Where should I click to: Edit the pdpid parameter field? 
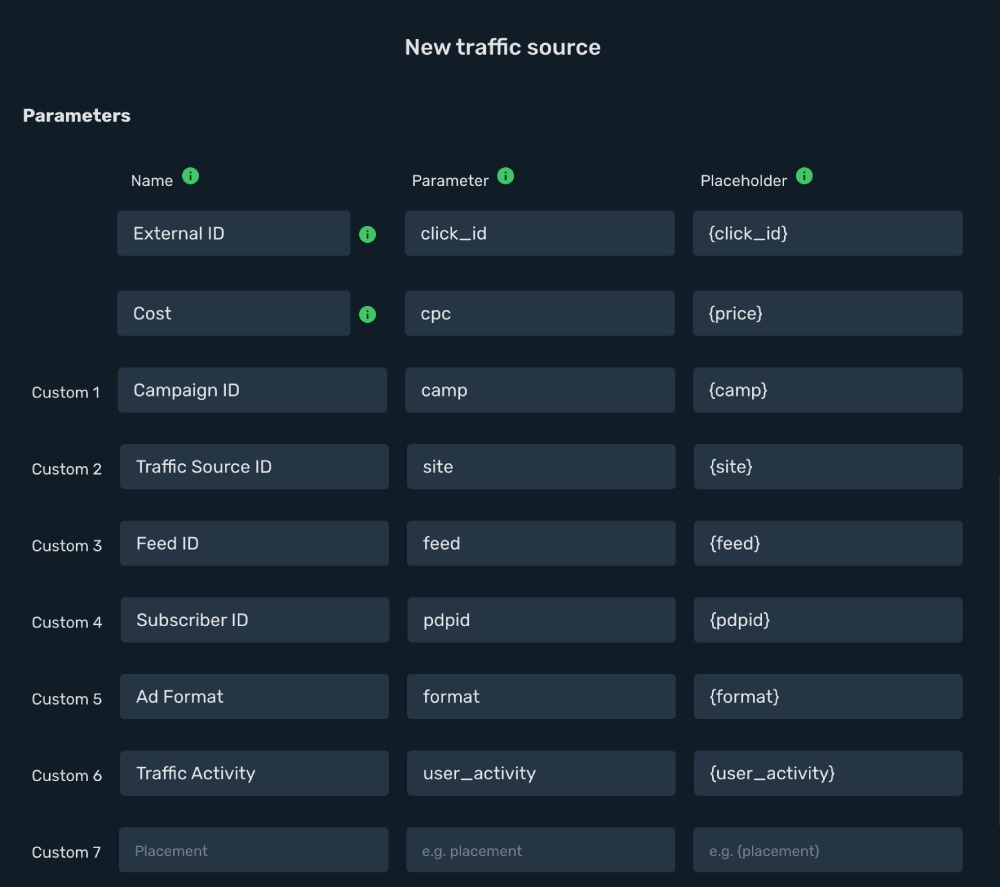tap(541, 620)
